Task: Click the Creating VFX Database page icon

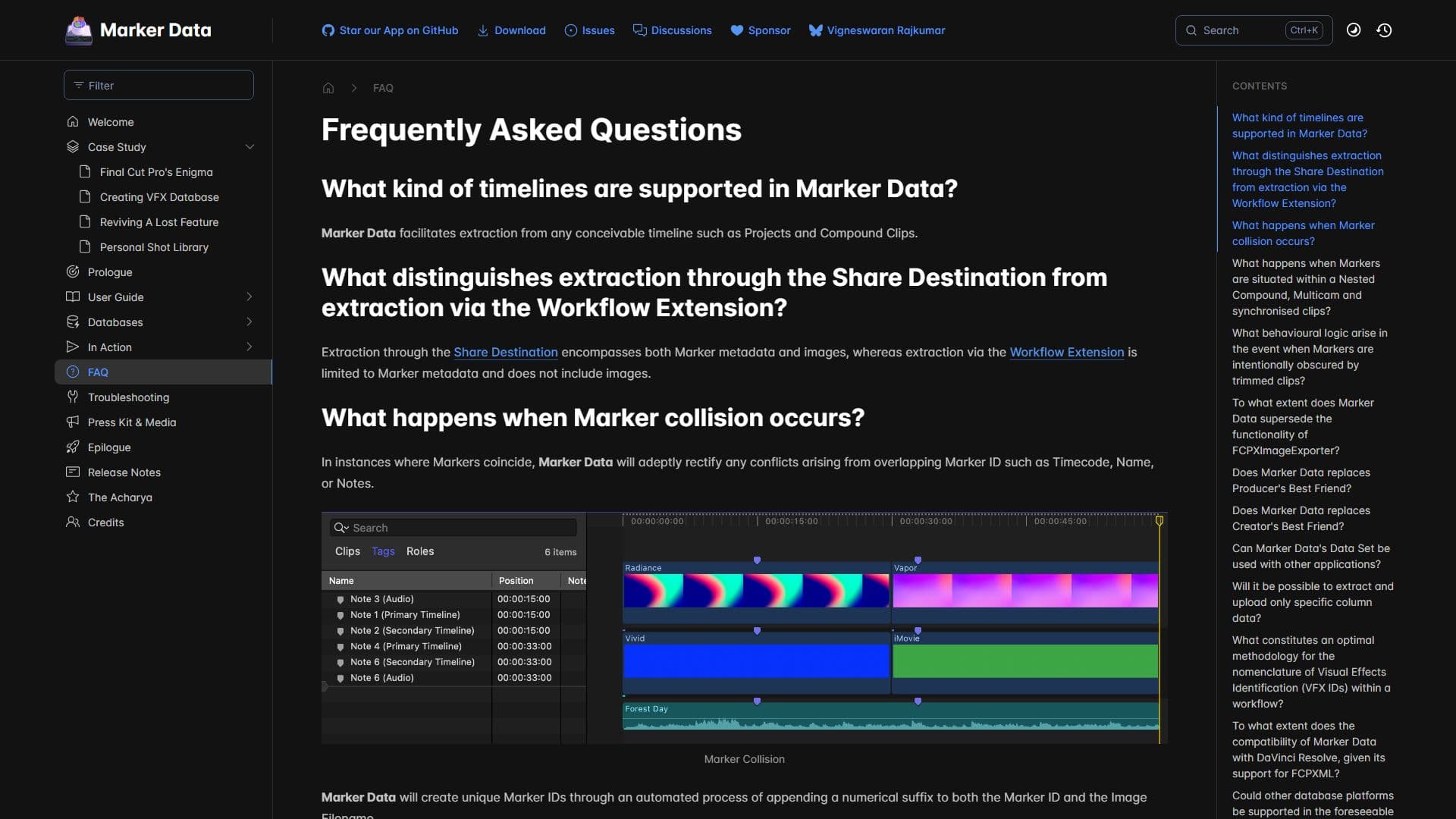Action: 85,196
